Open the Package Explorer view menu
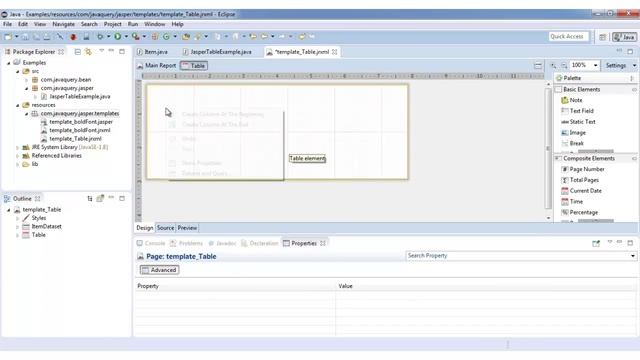The width and height of the screenshot is (640, 360). point(101,51)
